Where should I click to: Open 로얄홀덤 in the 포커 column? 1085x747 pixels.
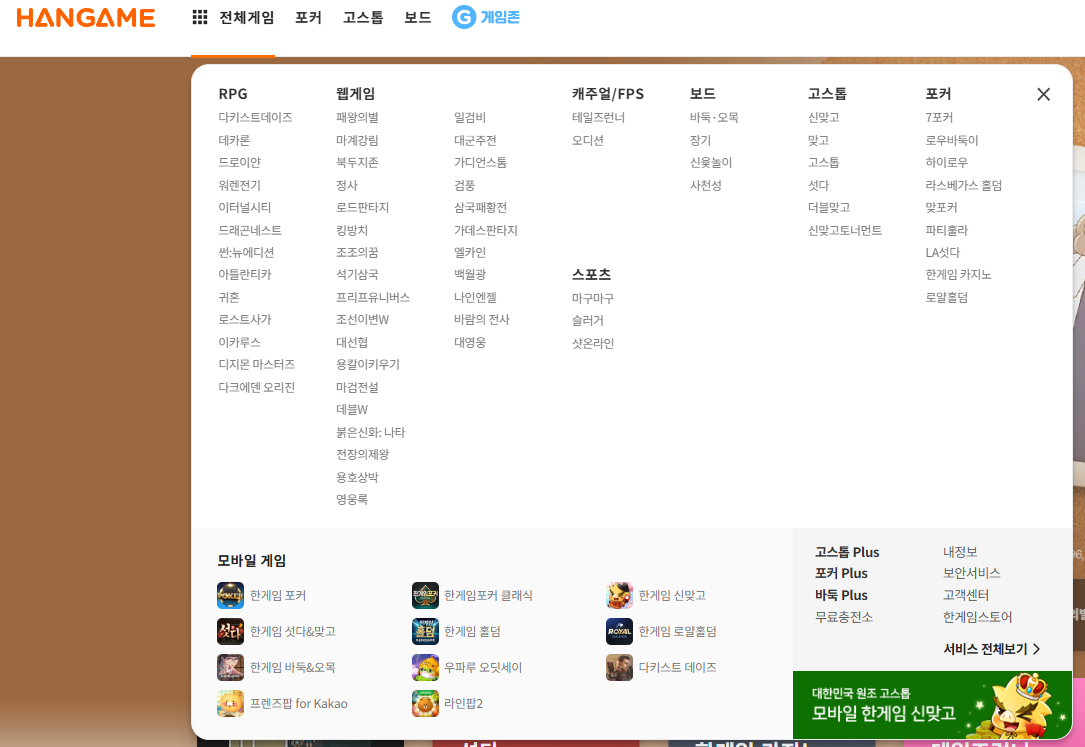pyautogui.click(x=947, y=297)
